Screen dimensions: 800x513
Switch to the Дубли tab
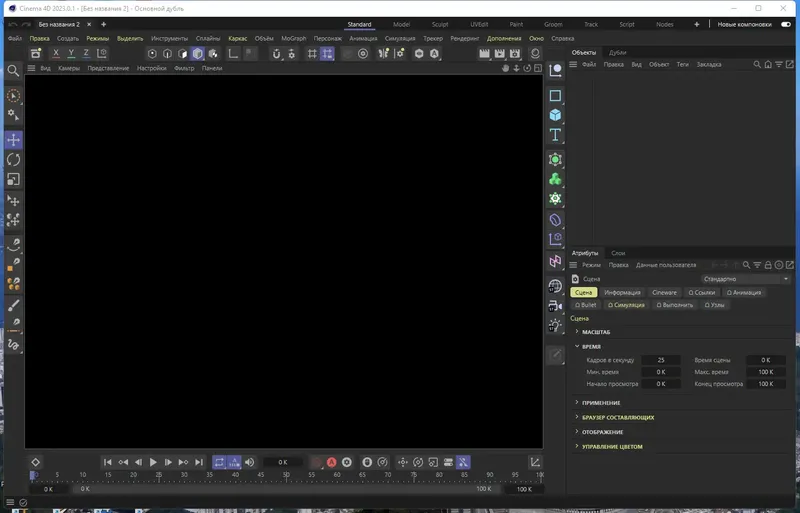click(x=617, y=53)
